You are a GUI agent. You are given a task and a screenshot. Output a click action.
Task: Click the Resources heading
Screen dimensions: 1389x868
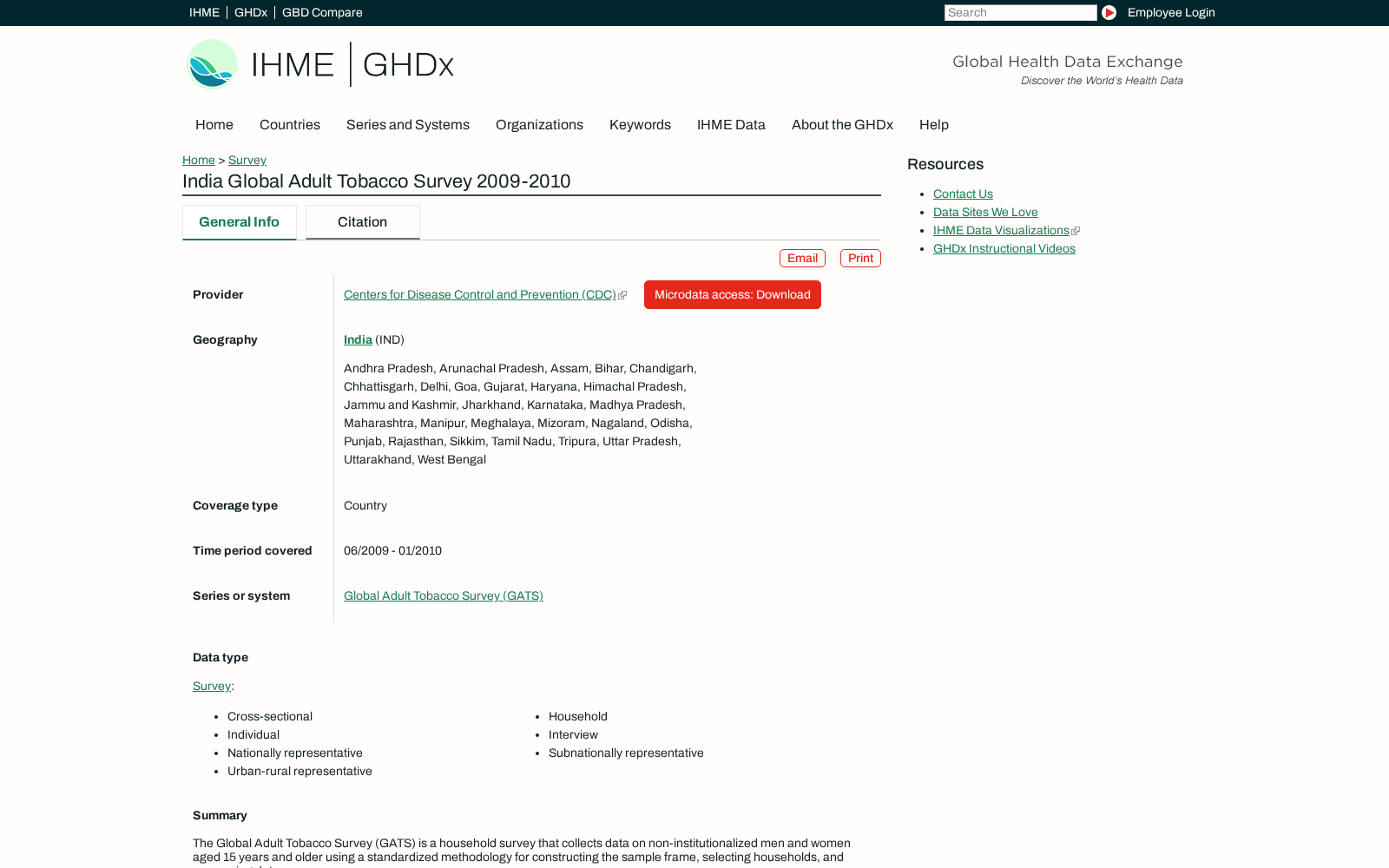(x=945, y=165)
